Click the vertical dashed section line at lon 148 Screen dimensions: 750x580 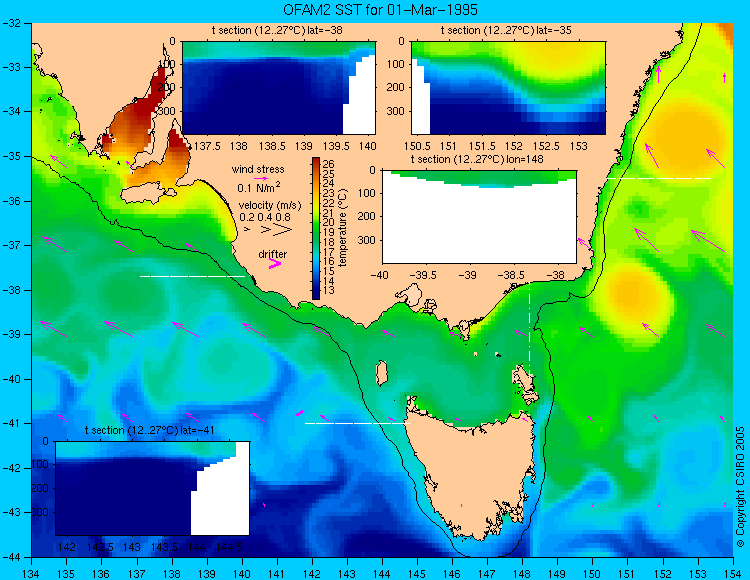point(529,330)
